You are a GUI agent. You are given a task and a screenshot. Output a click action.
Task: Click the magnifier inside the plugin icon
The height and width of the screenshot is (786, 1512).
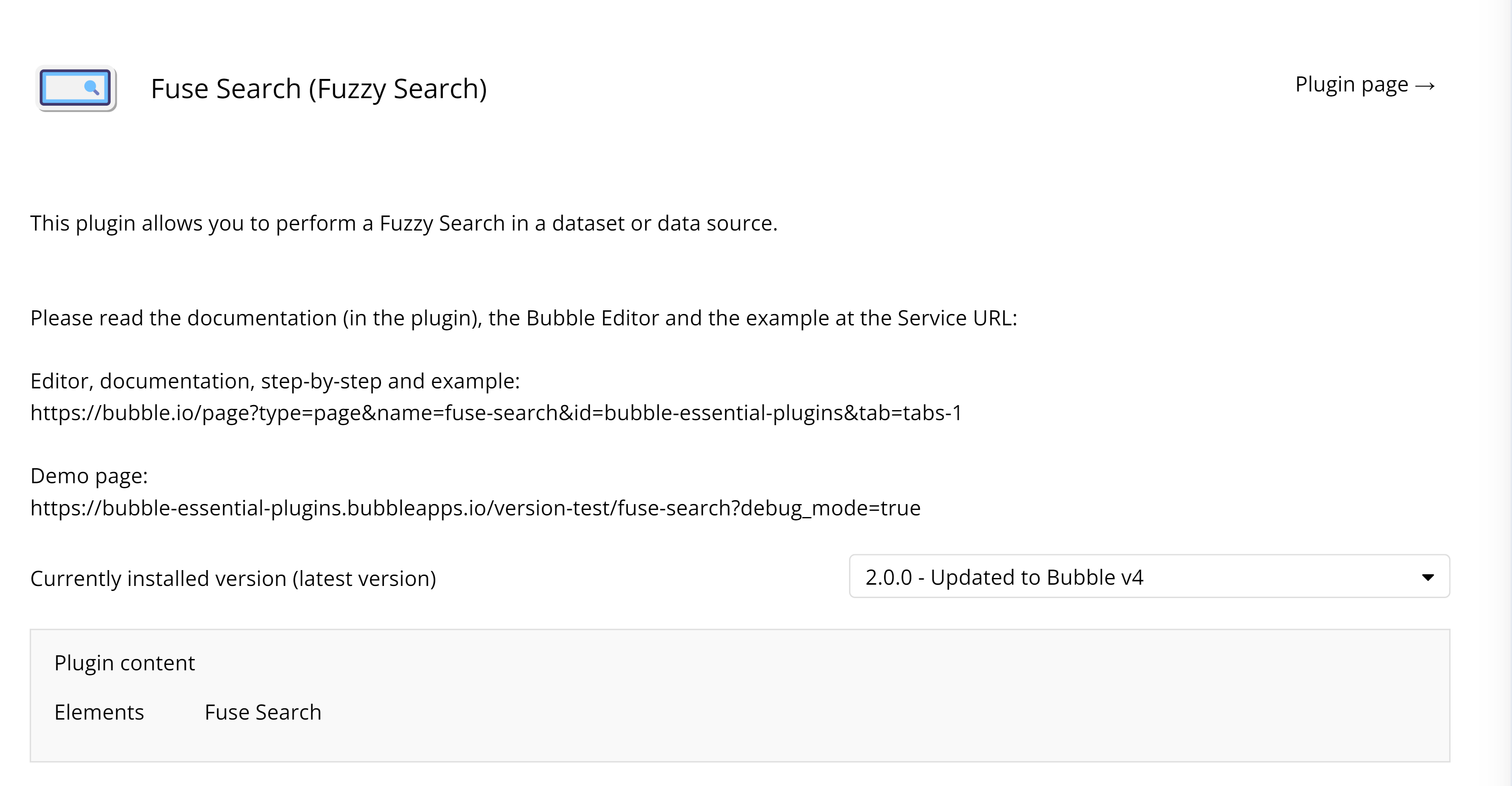coord(91,87)
